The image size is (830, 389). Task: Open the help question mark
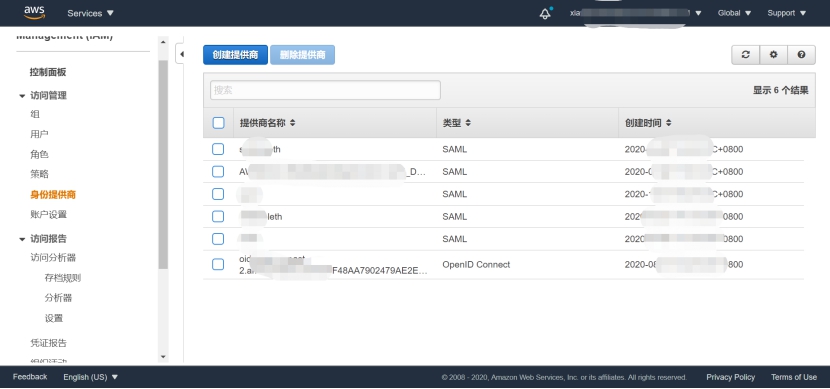tap(801, 55)
